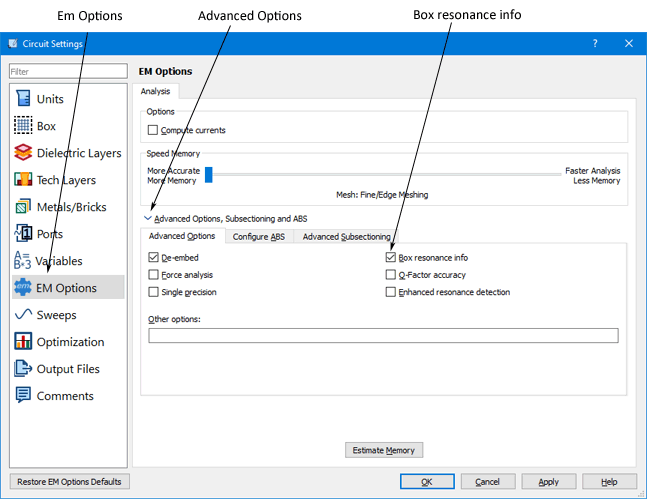Click the Speed Memory slider handle

tap(209, 175)
